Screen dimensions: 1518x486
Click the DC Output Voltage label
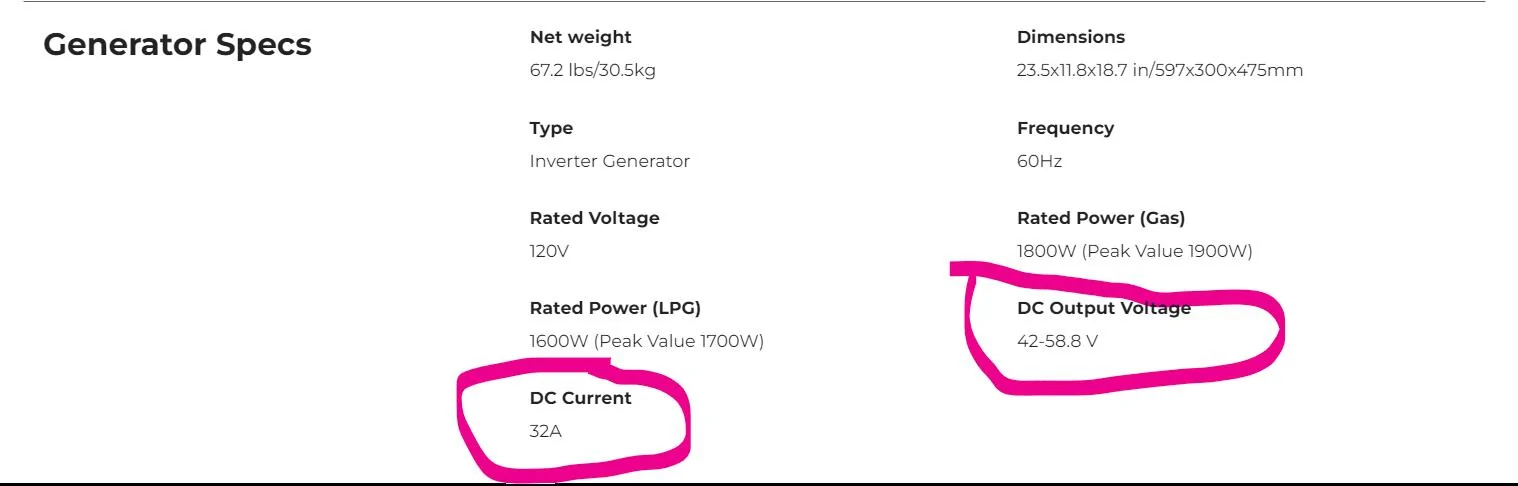coord(1103,308)
